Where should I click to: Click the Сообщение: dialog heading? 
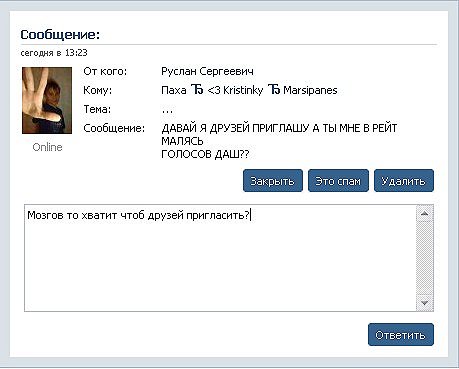pos(60,34)
